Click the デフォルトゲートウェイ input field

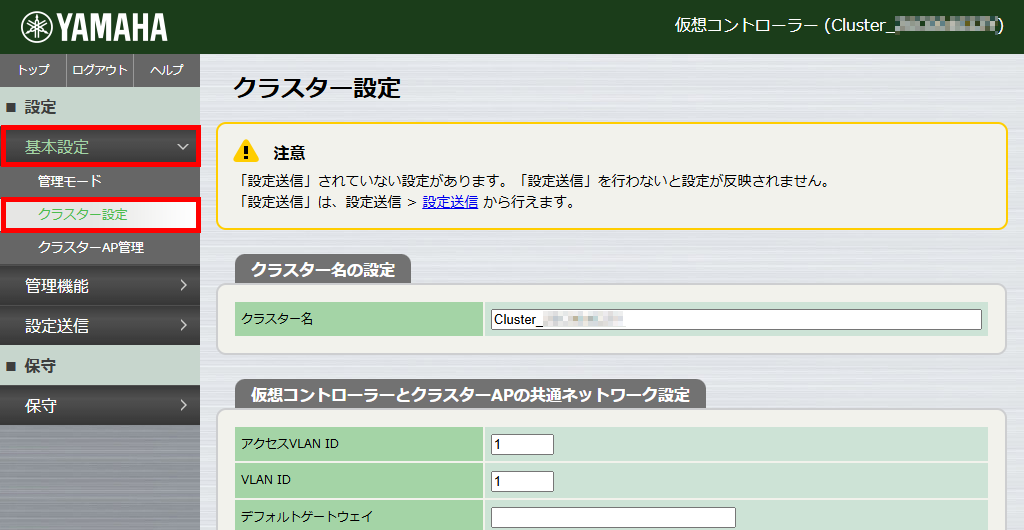[613, 517]
